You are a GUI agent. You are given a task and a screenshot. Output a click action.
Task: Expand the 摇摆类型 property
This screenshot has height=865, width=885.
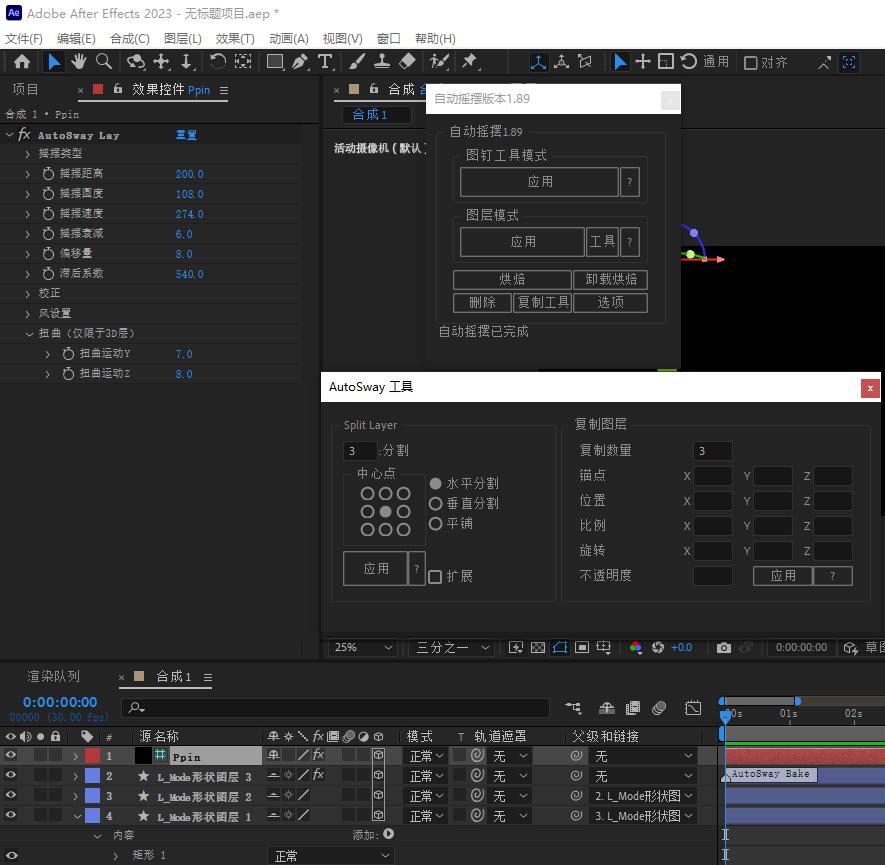coord(28,153)
